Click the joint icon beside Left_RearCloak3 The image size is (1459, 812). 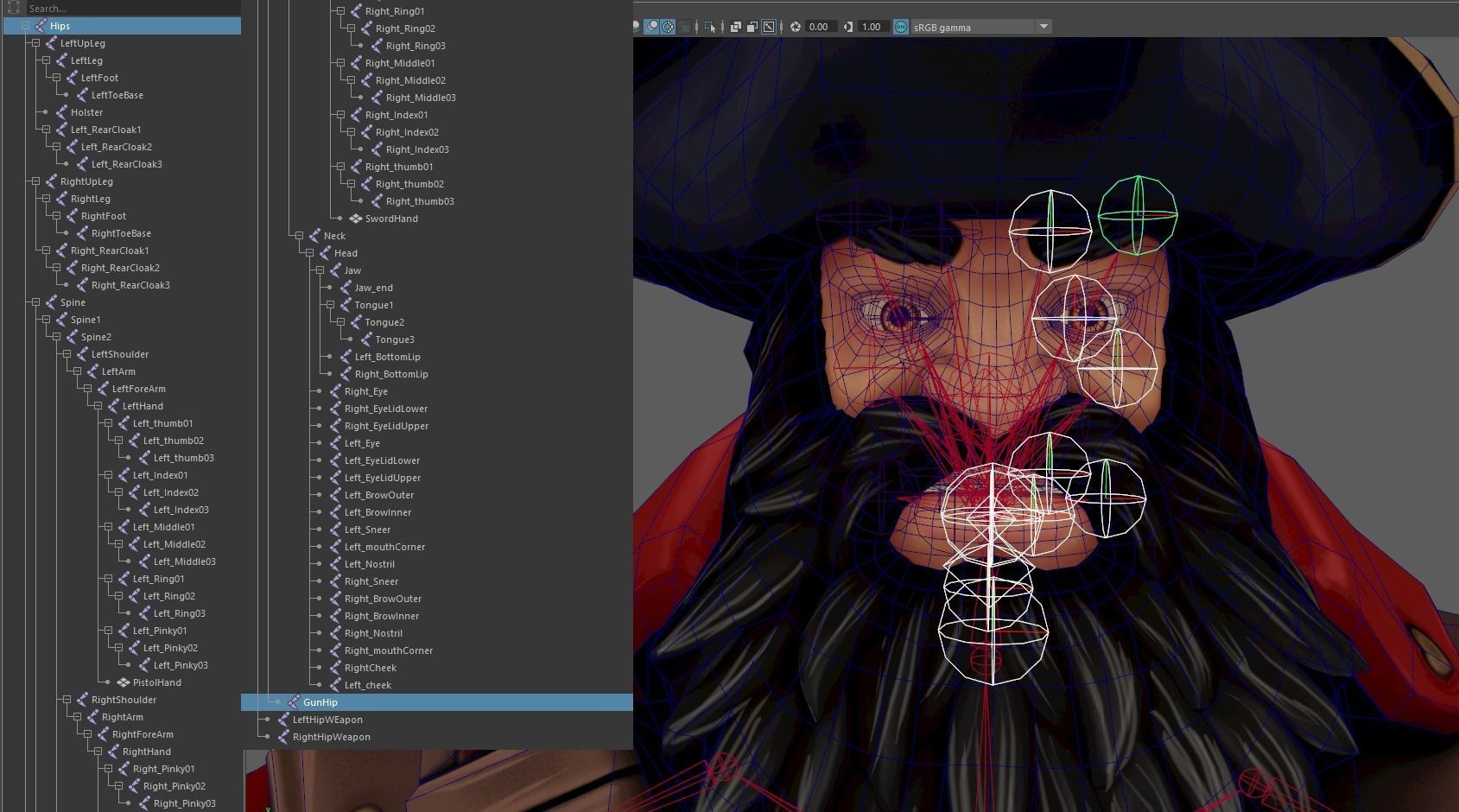coord(82,164)
